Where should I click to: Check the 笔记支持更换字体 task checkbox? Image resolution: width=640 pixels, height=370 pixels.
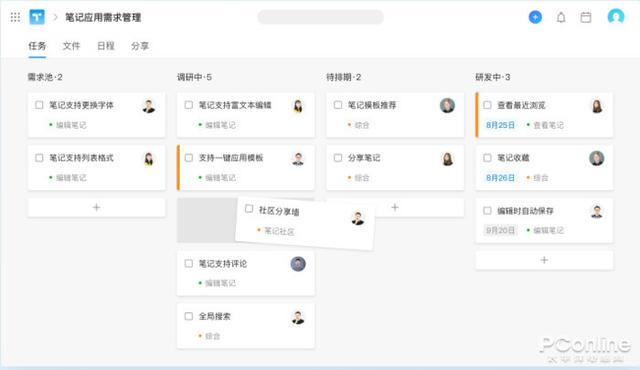[39, 105]
